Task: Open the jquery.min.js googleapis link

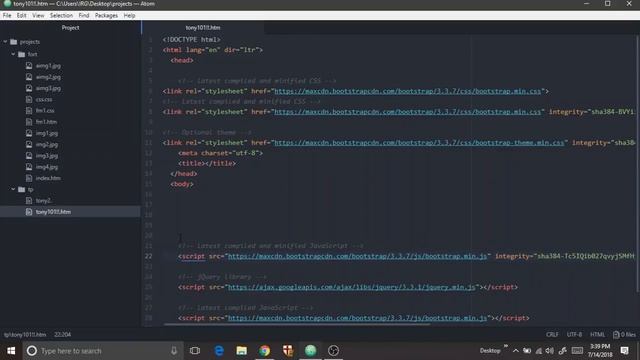Action: coord(351,287)
